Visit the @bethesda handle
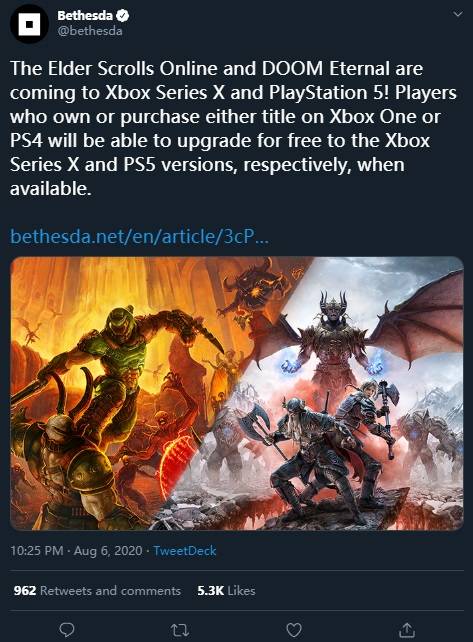 [x=90, y=31]
